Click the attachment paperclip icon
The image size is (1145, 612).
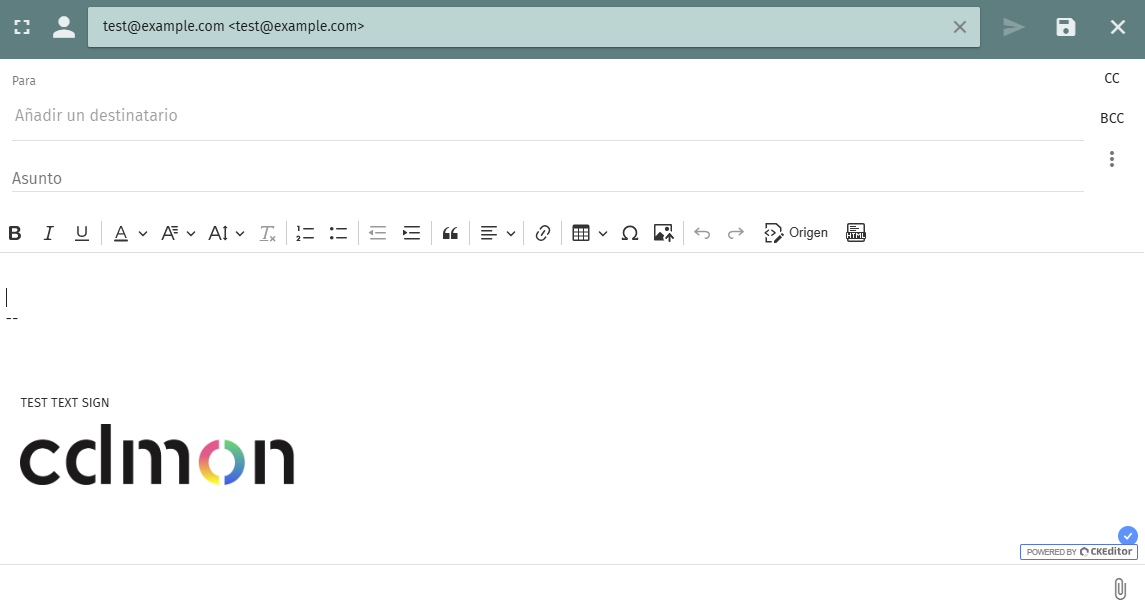point(1120,589)
